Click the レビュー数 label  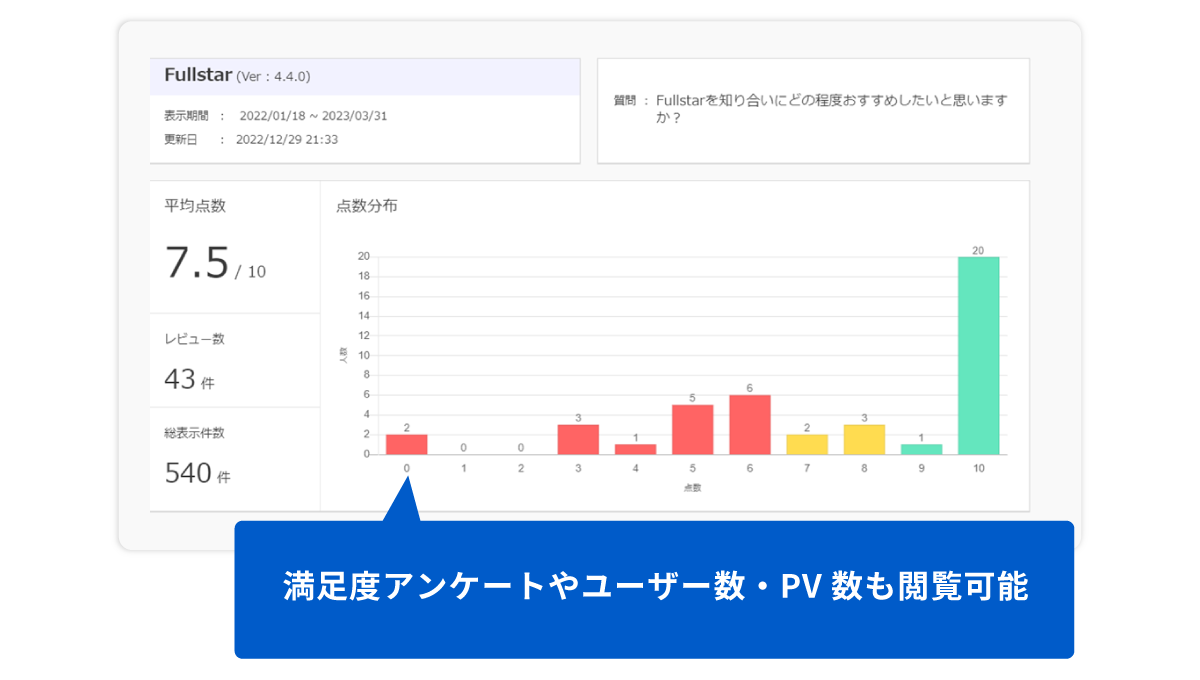194,340
